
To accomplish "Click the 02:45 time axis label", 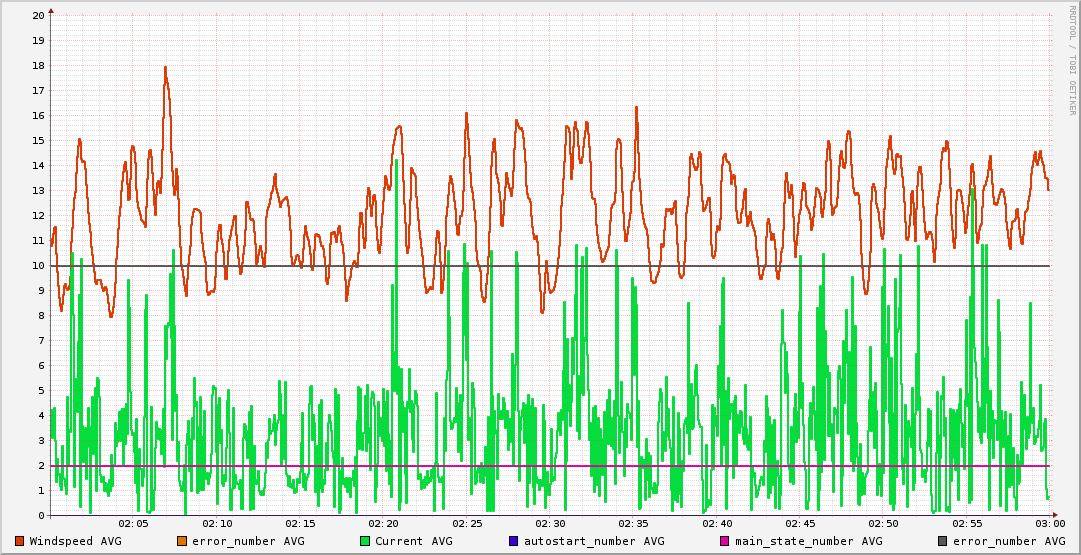I will (x=800, y=525).
